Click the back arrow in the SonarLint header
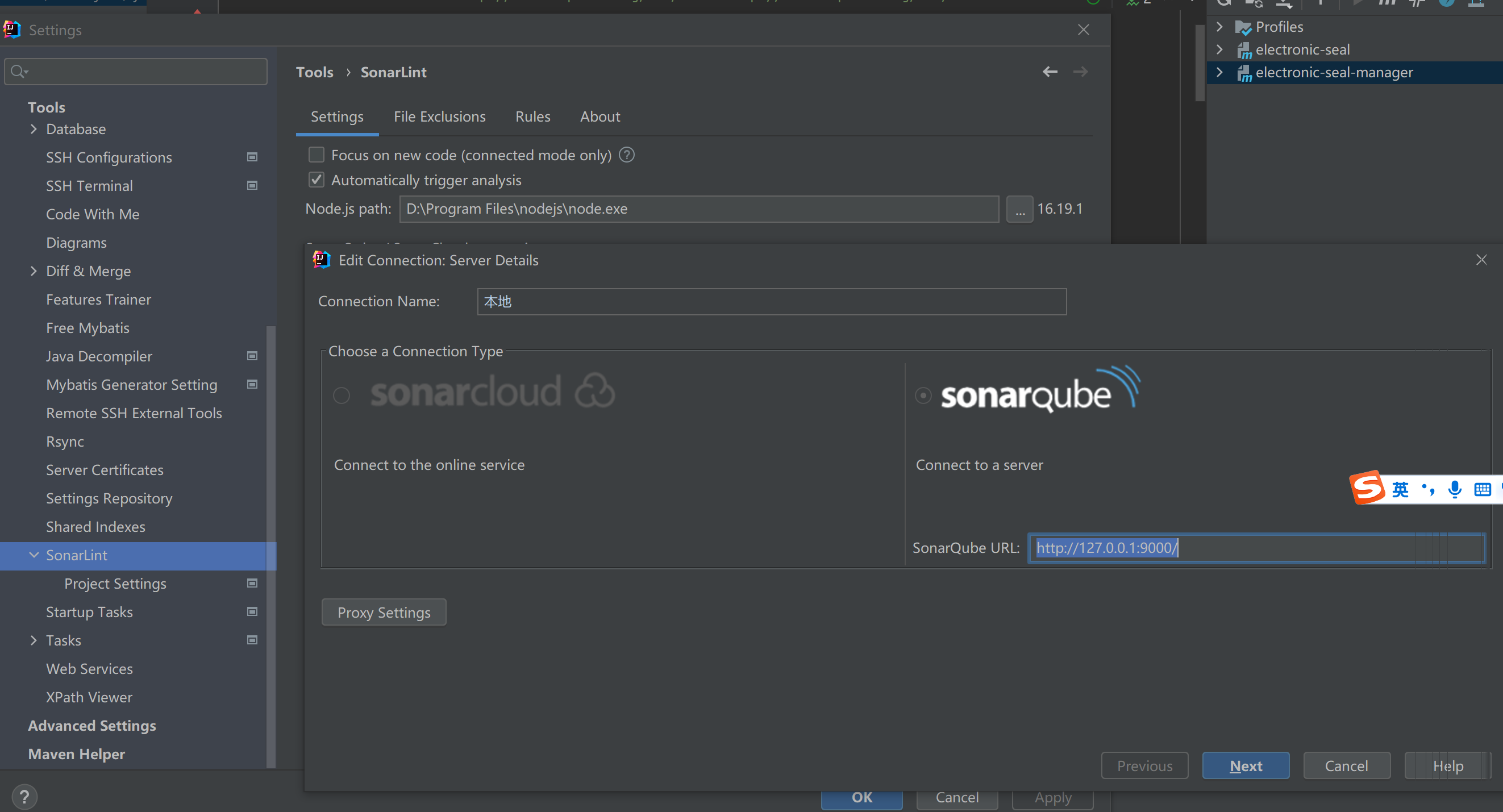Viewport: 1503px width, 812px height. point(1050,72)
